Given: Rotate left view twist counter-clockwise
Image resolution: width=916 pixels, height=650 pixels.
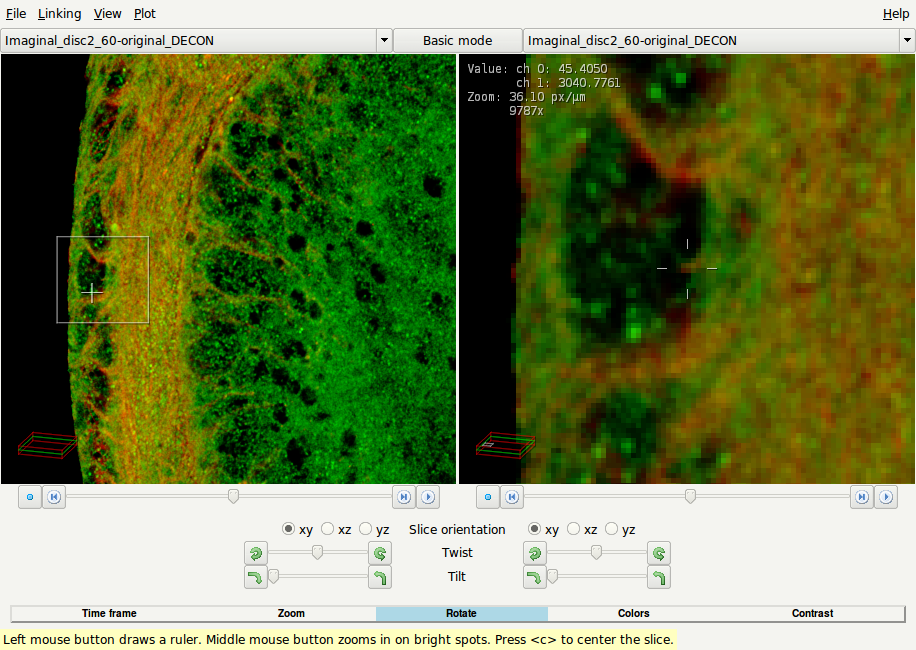Looking at the screenshot, I should (255, 553).
